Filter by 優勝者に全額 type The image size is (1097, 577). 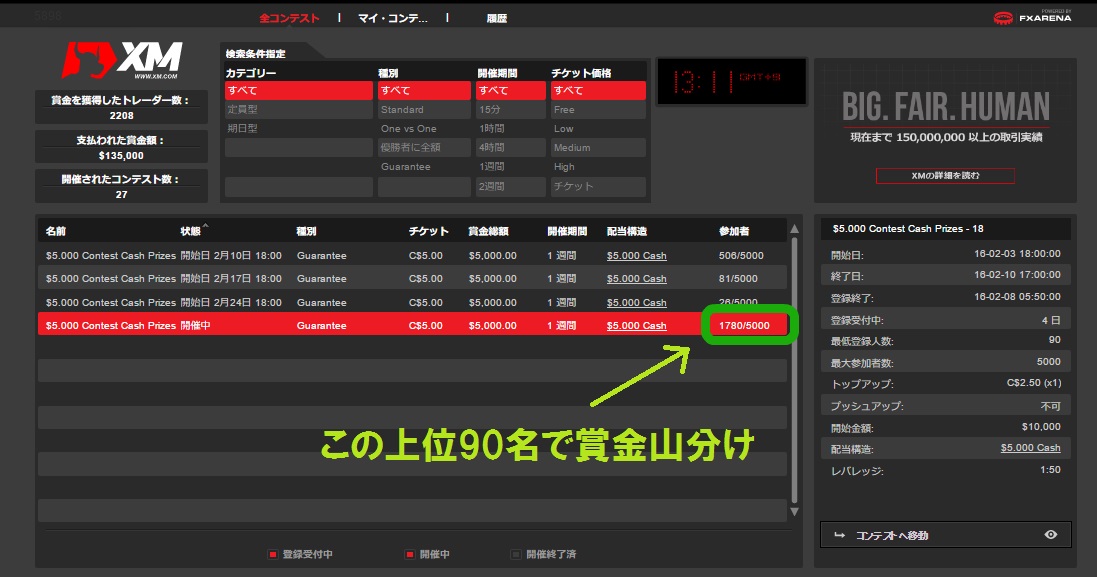click(424, 148)
